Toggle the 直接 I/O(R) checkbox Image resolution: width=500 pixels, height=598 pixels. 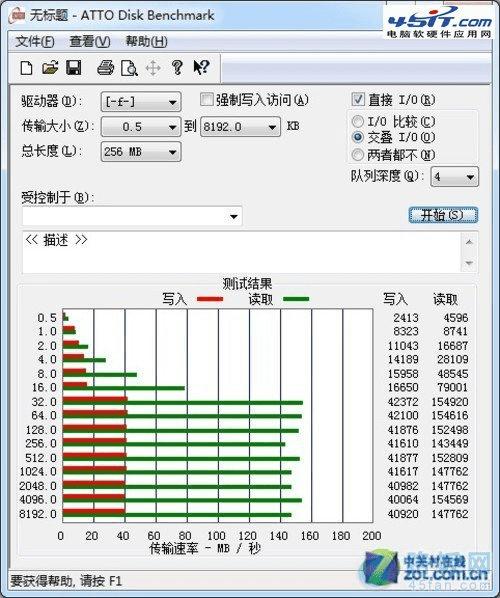point(358,100)
